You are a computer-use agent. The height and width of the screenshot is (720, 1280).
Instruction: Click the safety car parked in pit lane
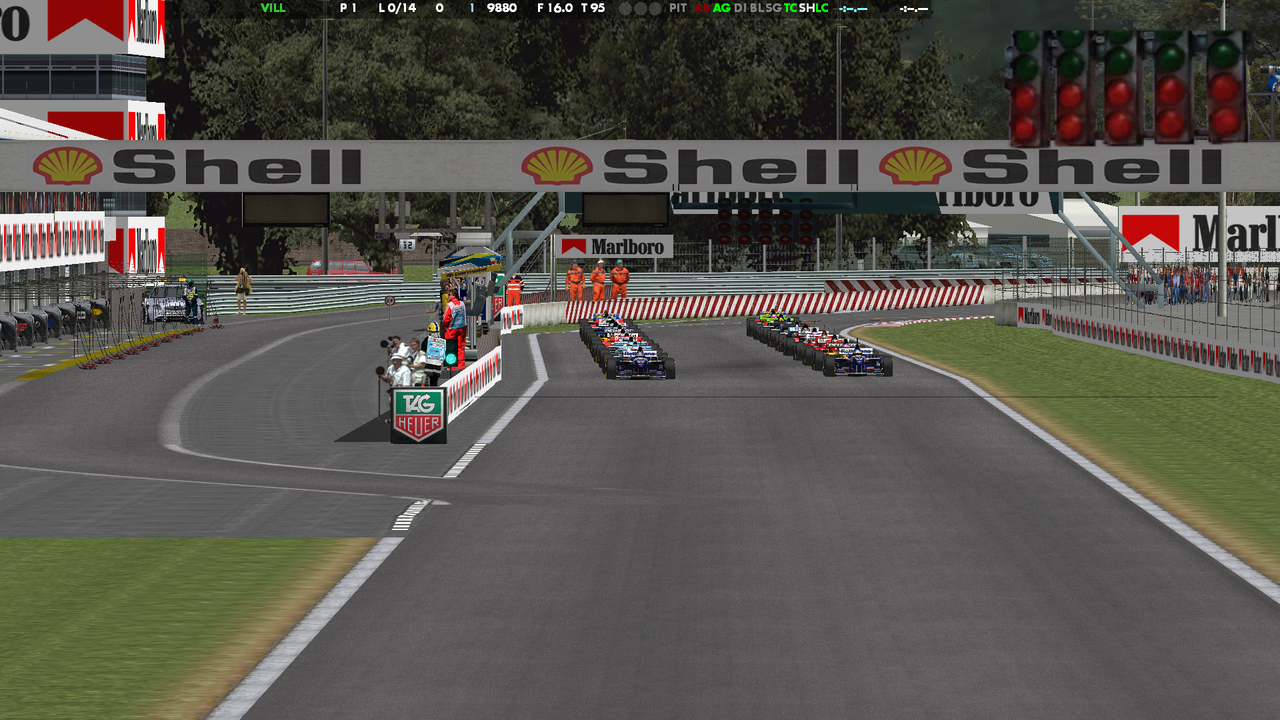pos(171,303)
